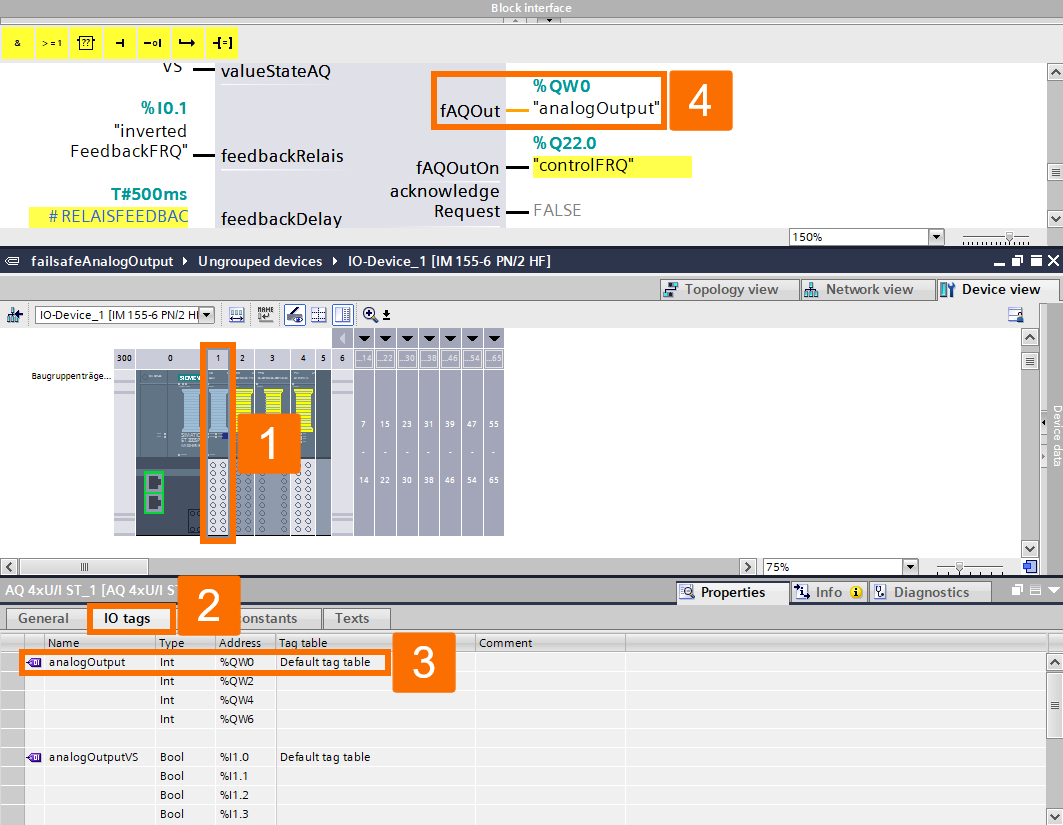Select the open branch arrow icon
1063x825 pixels.
187,43
